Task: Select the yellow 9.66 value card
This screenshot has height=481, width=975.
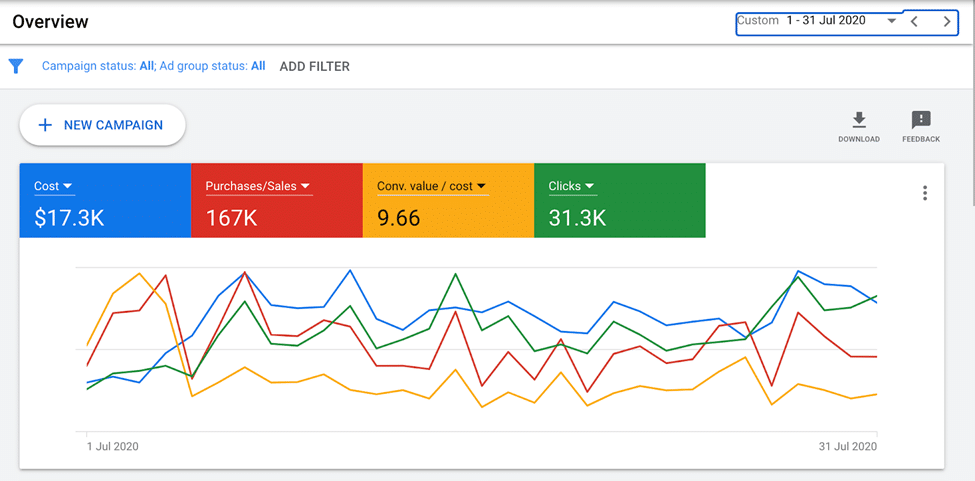Action: (x=448, y=200)
